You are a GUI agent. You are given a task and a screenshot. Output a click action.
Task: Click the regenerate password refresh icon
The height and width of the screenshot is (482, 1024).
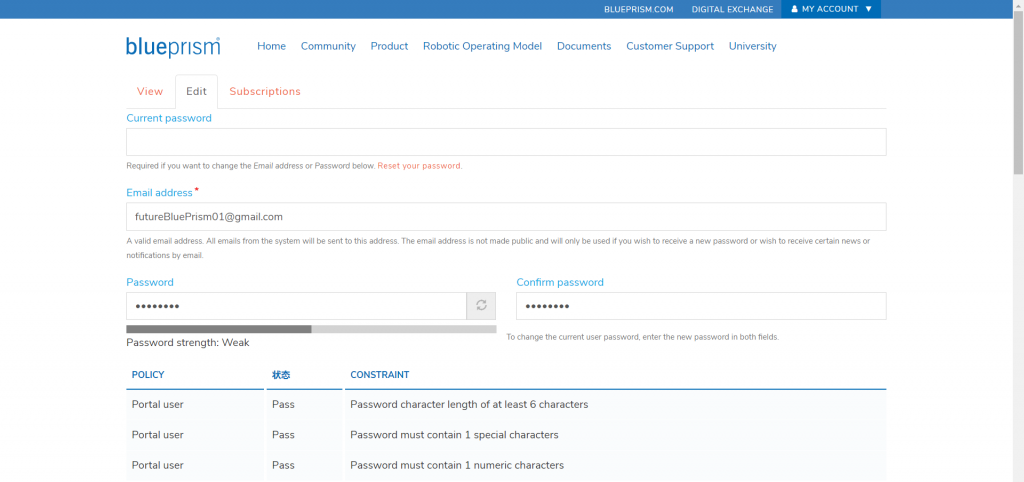[x=481, y=306]
